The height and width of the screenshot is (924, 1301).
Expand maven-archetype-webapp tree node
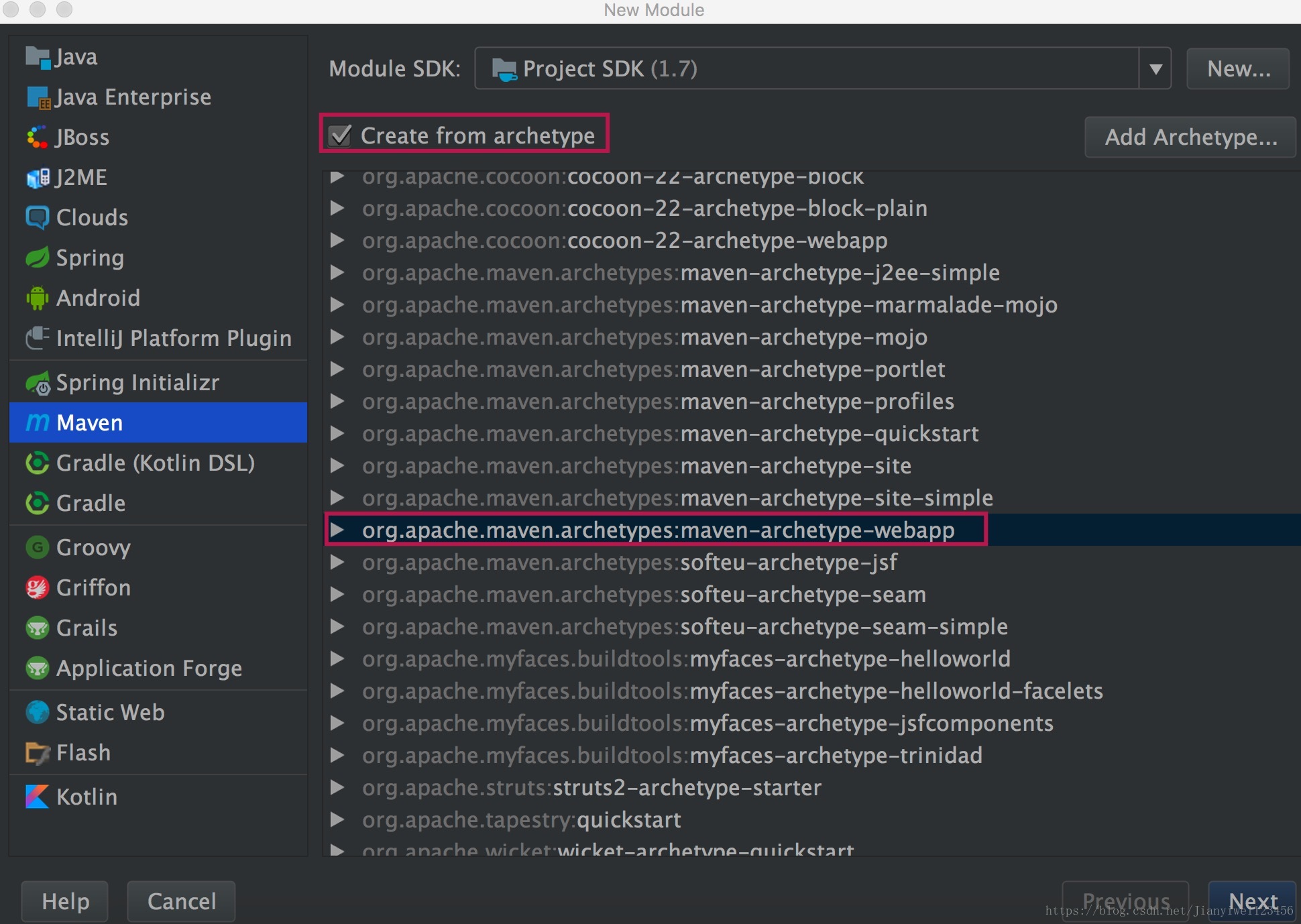click(337, 530)
